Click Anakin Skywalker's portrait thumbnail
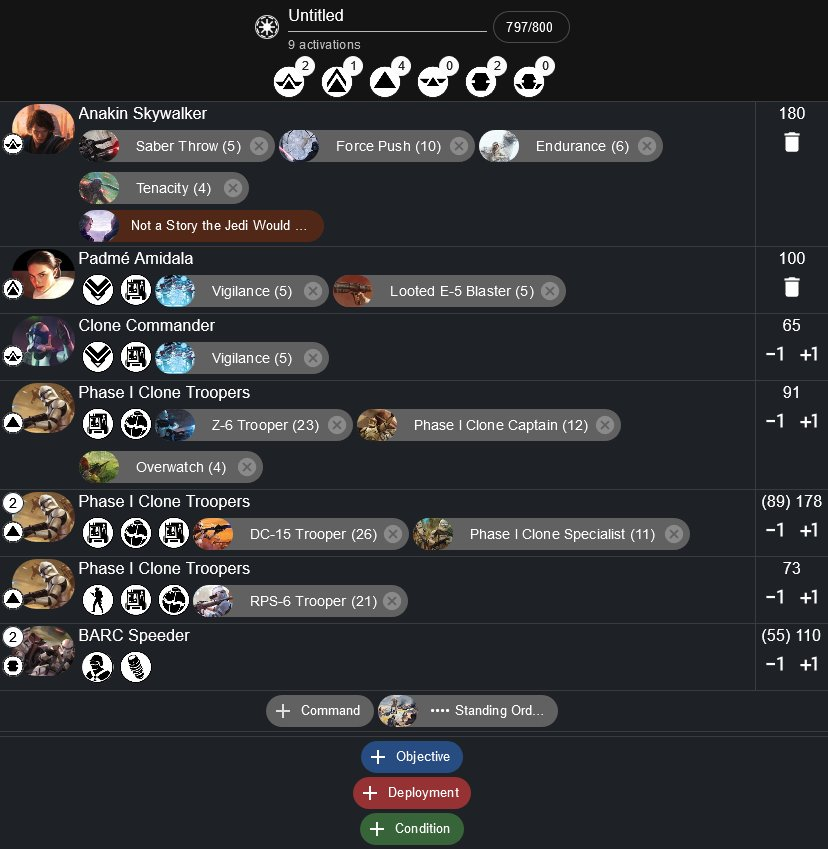 [x=43, y=129]
